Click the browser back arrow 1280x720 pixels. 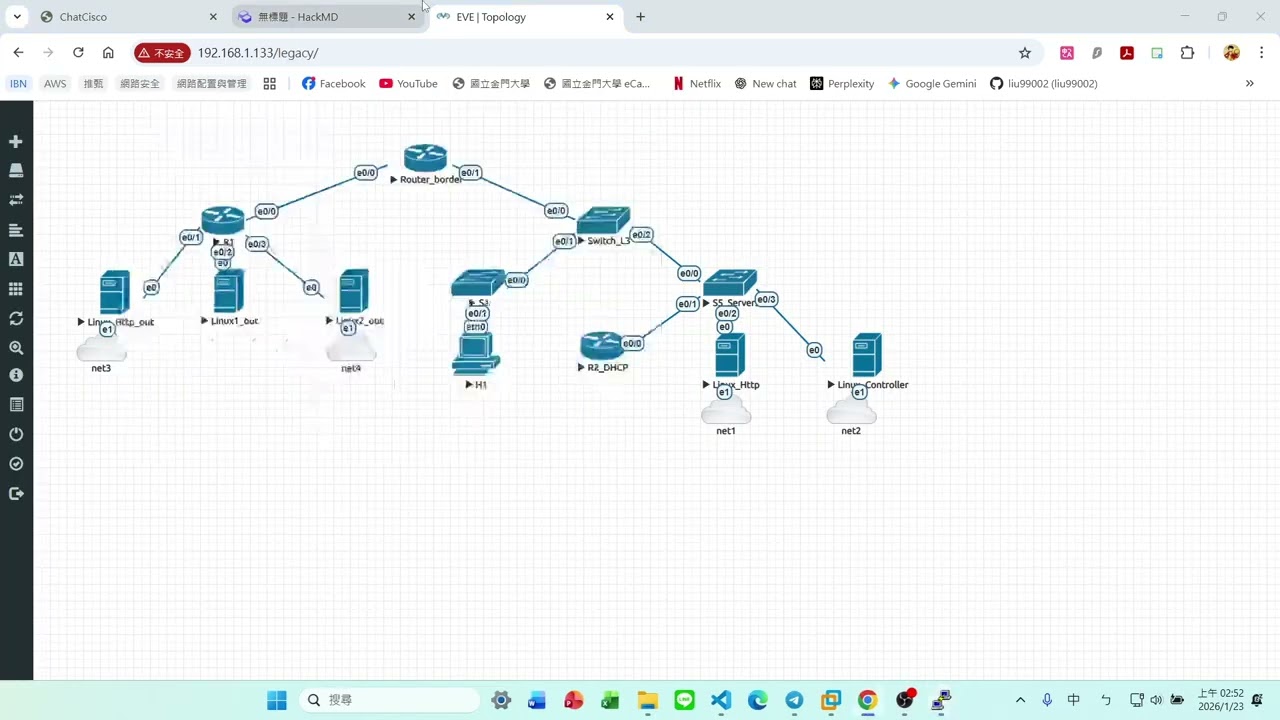[18, 53]
